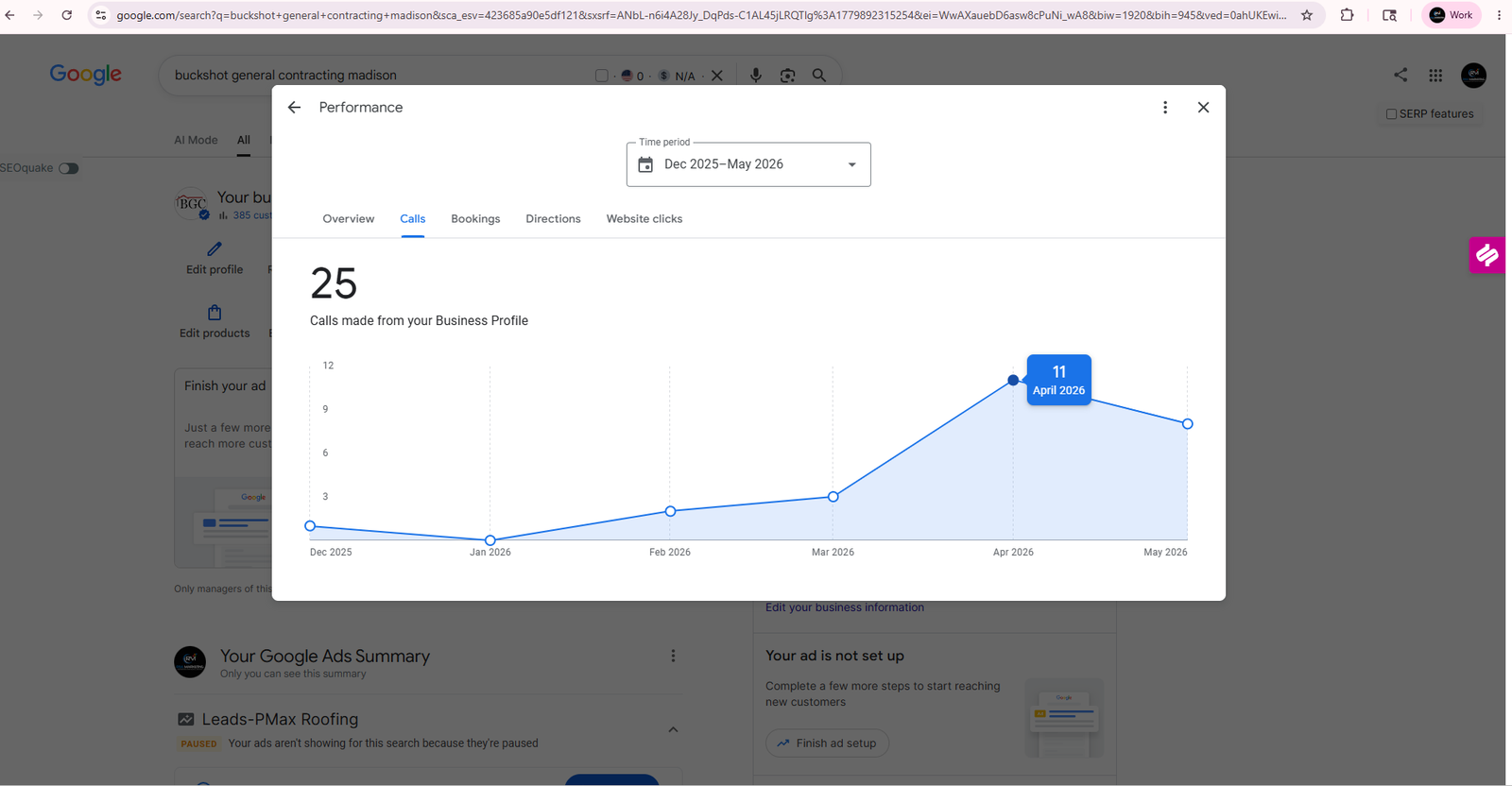Image resolution: width=1512 pixels, height=786 pixels.
Task: Click the May 2026 data point
Action: pos(1188,424)
